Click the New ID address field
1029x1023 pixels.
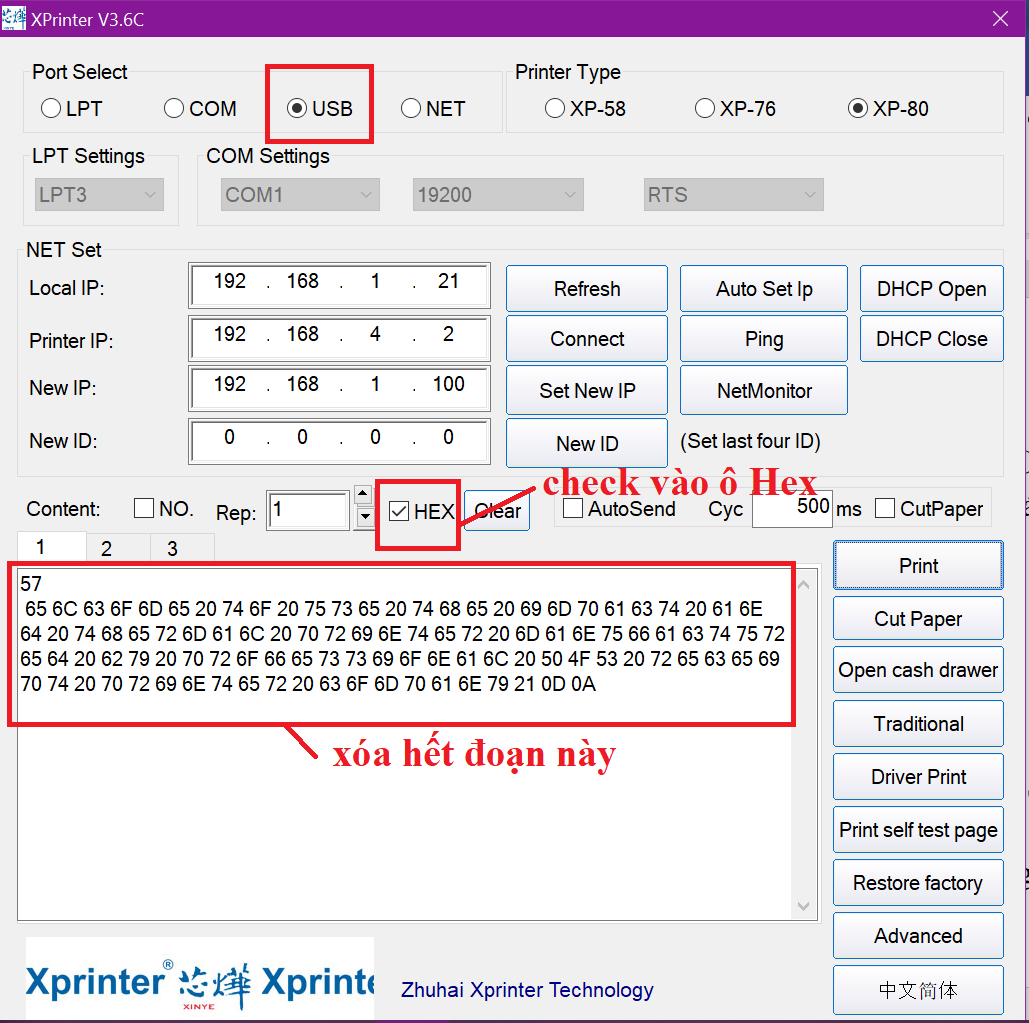pos(339,442)
